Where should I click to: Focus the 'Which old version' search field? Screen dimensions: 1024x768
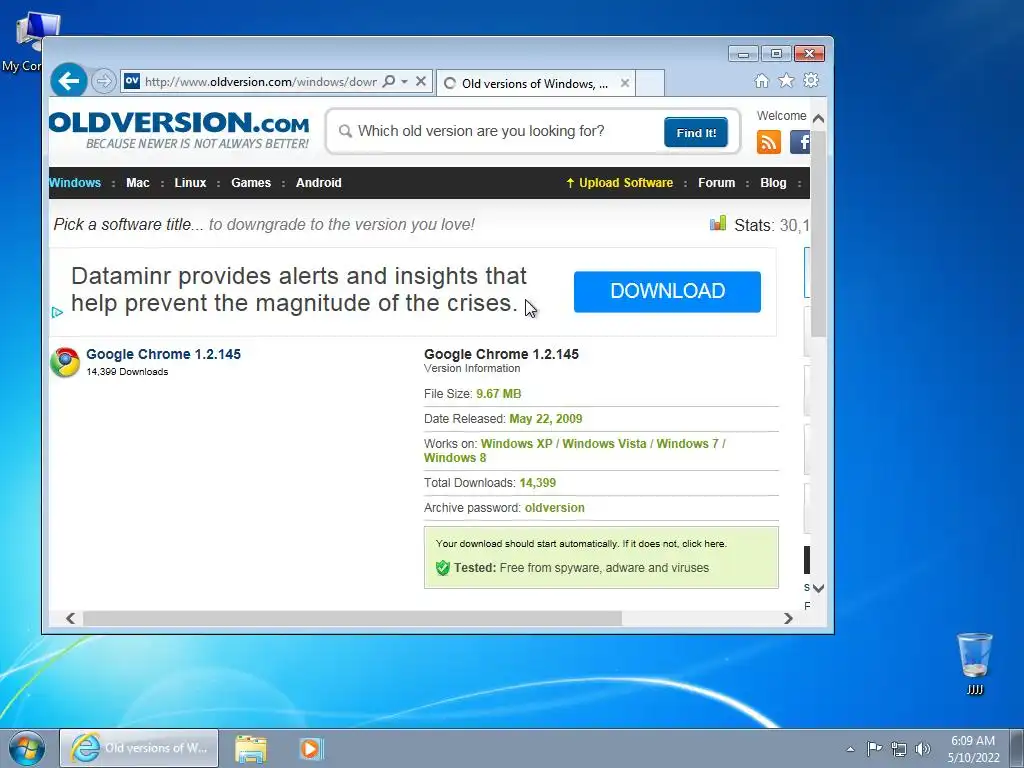tap(500, 131)
